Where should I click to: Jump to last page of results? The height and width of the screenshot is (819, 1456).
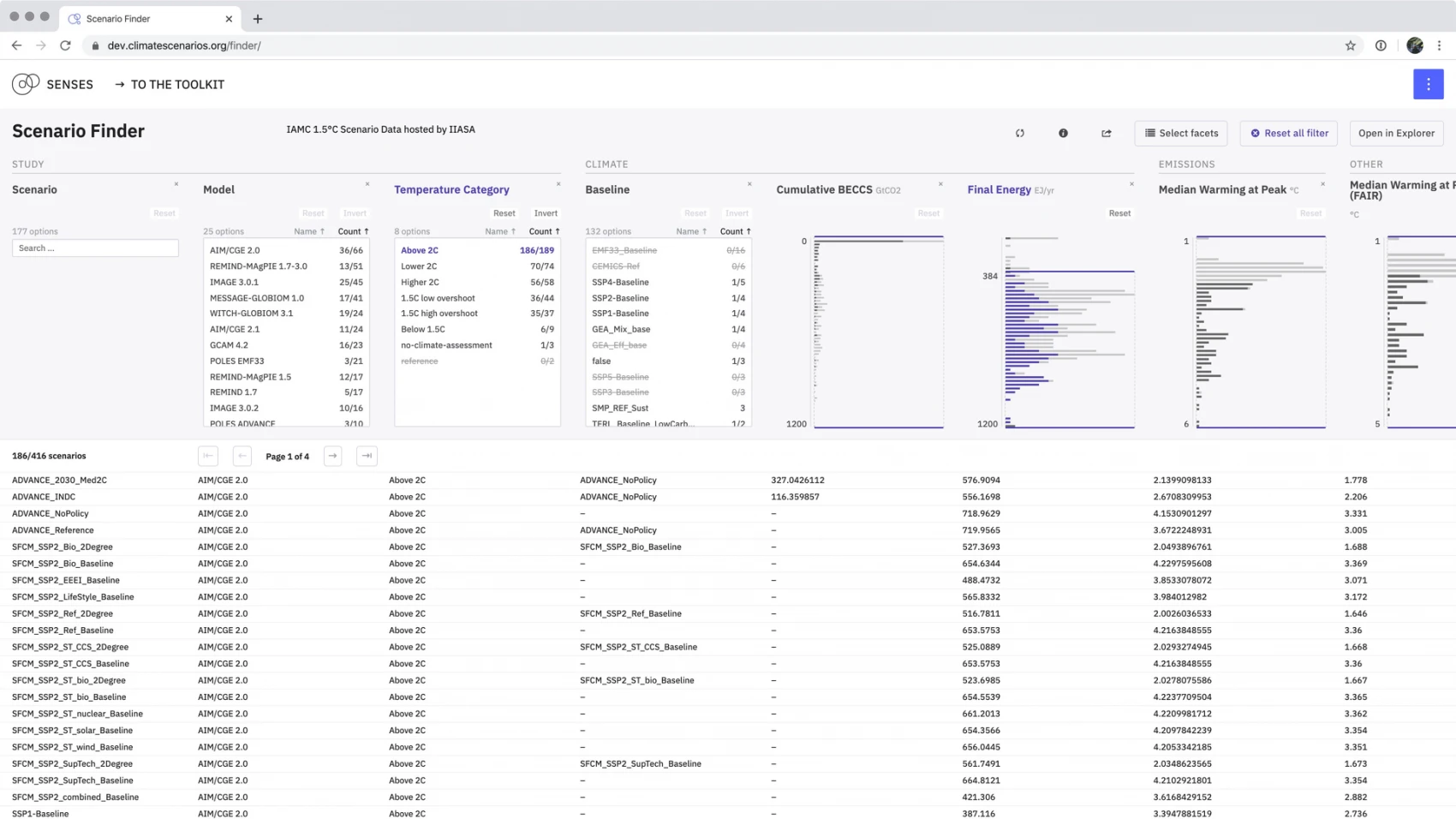(x=367, y=456)
